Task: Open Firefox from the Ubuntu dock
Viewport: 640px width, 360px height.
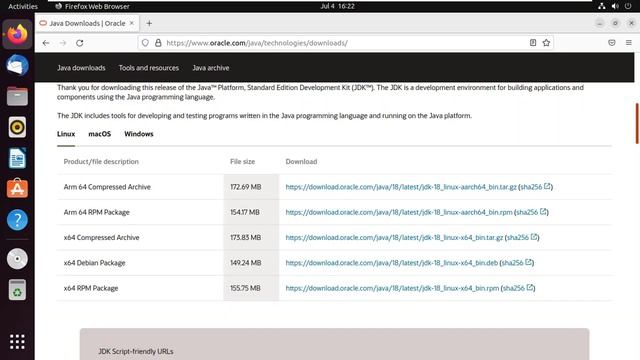Action: [17, 34]
